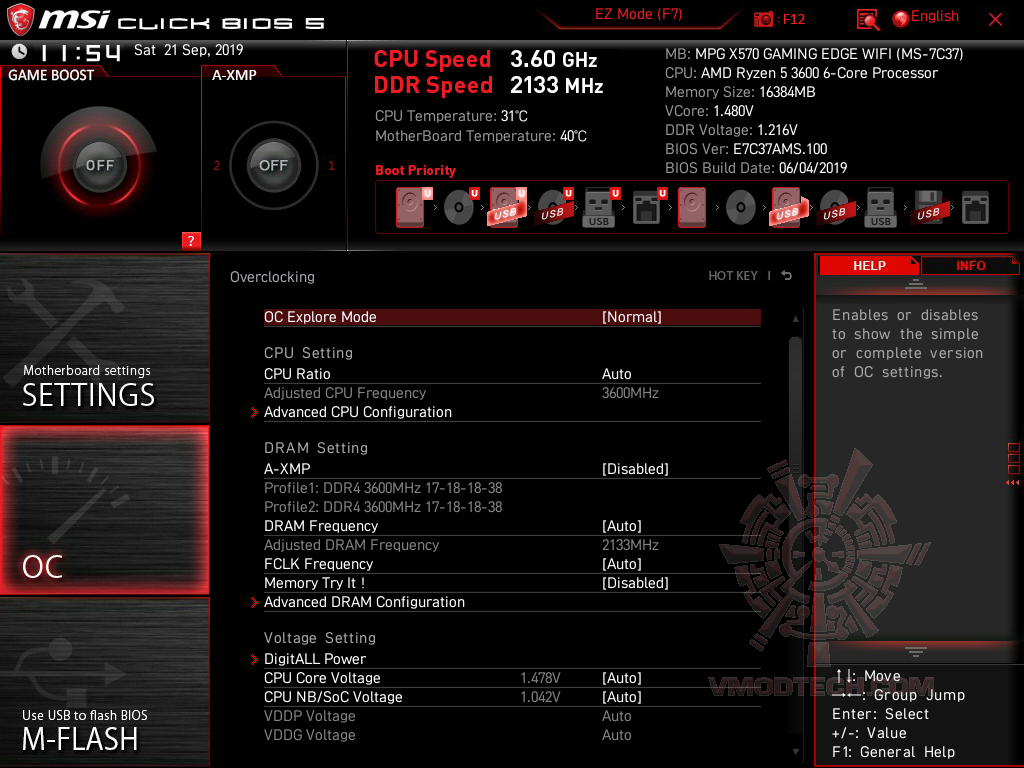Open the OC overclocking section
The image size is (1024, 768).
point(104,510)
